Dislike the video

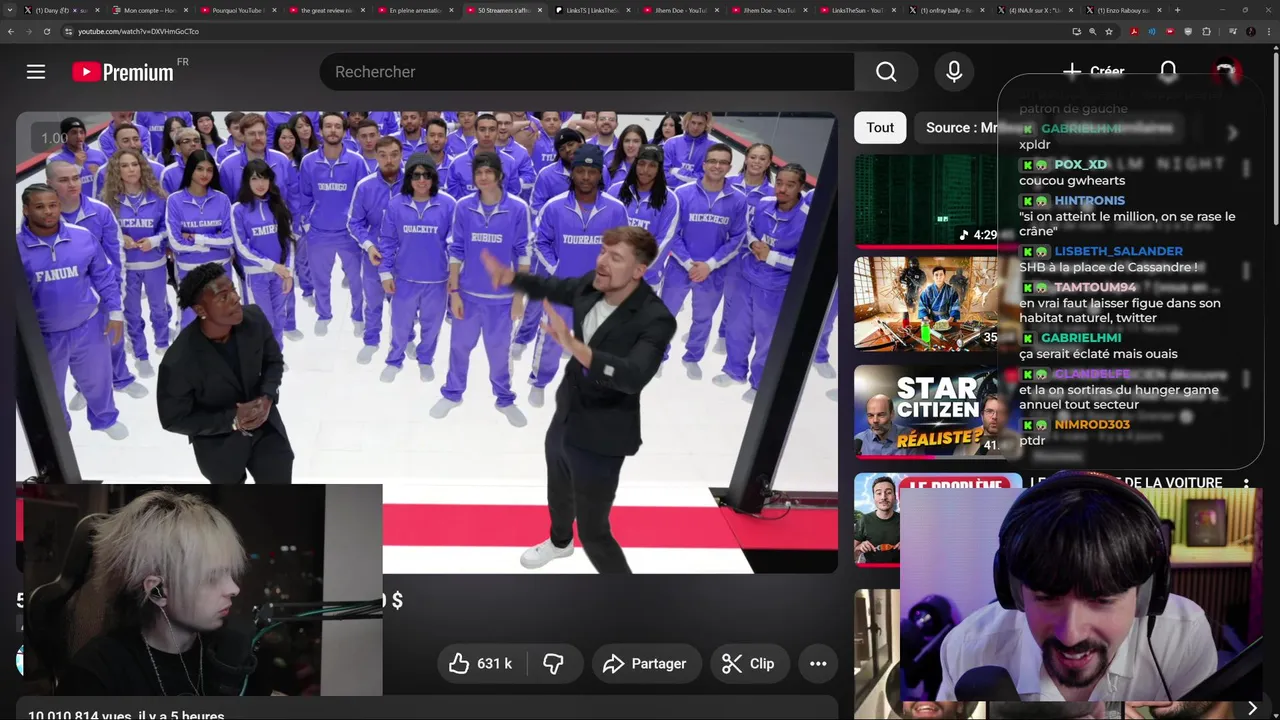(x=553, y=664)
